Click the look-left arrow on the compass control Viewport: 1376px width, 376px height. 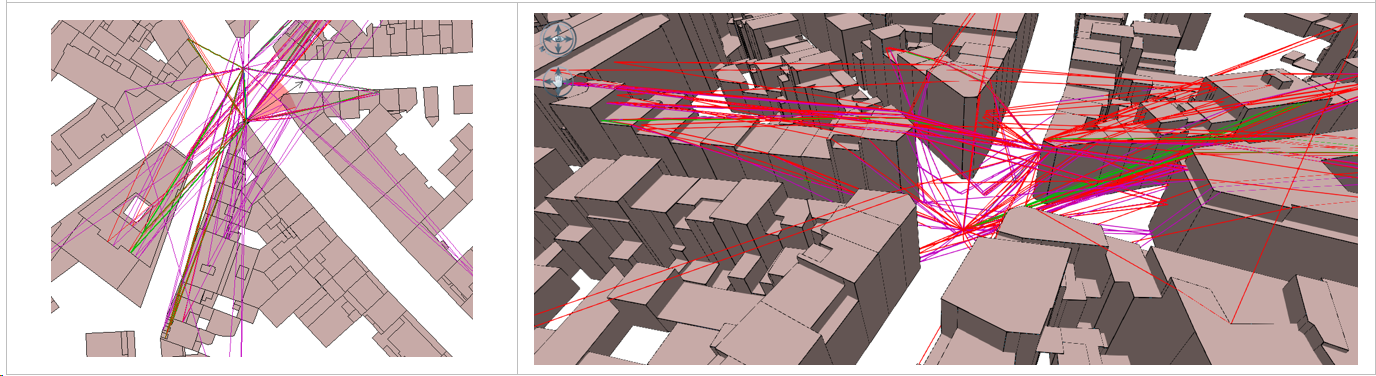pos(548,38)
